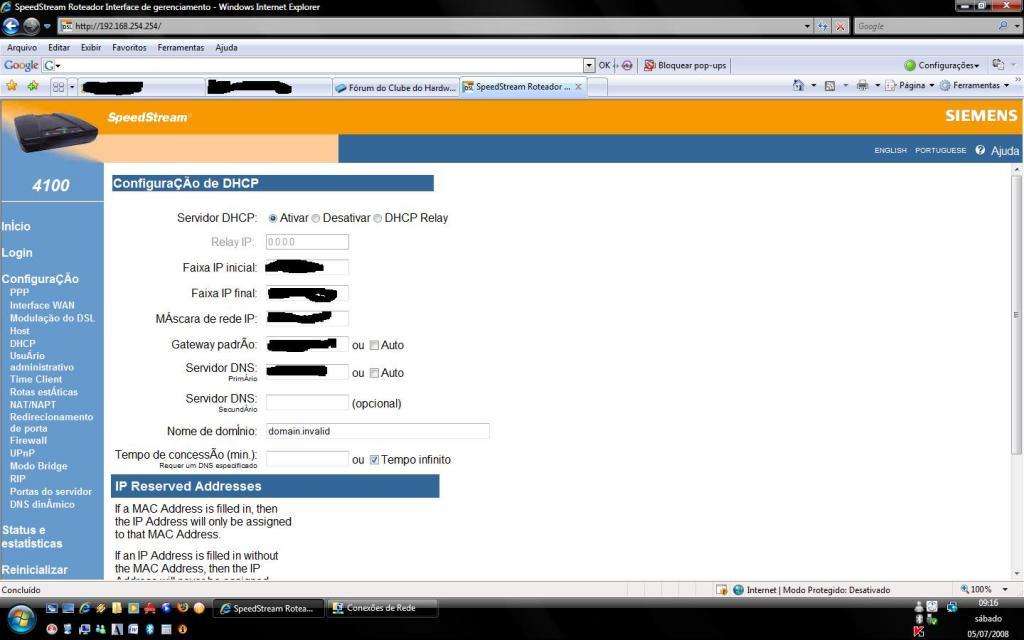
Task: Click the Nome de domínio input field
Action: tap(377, 431)
